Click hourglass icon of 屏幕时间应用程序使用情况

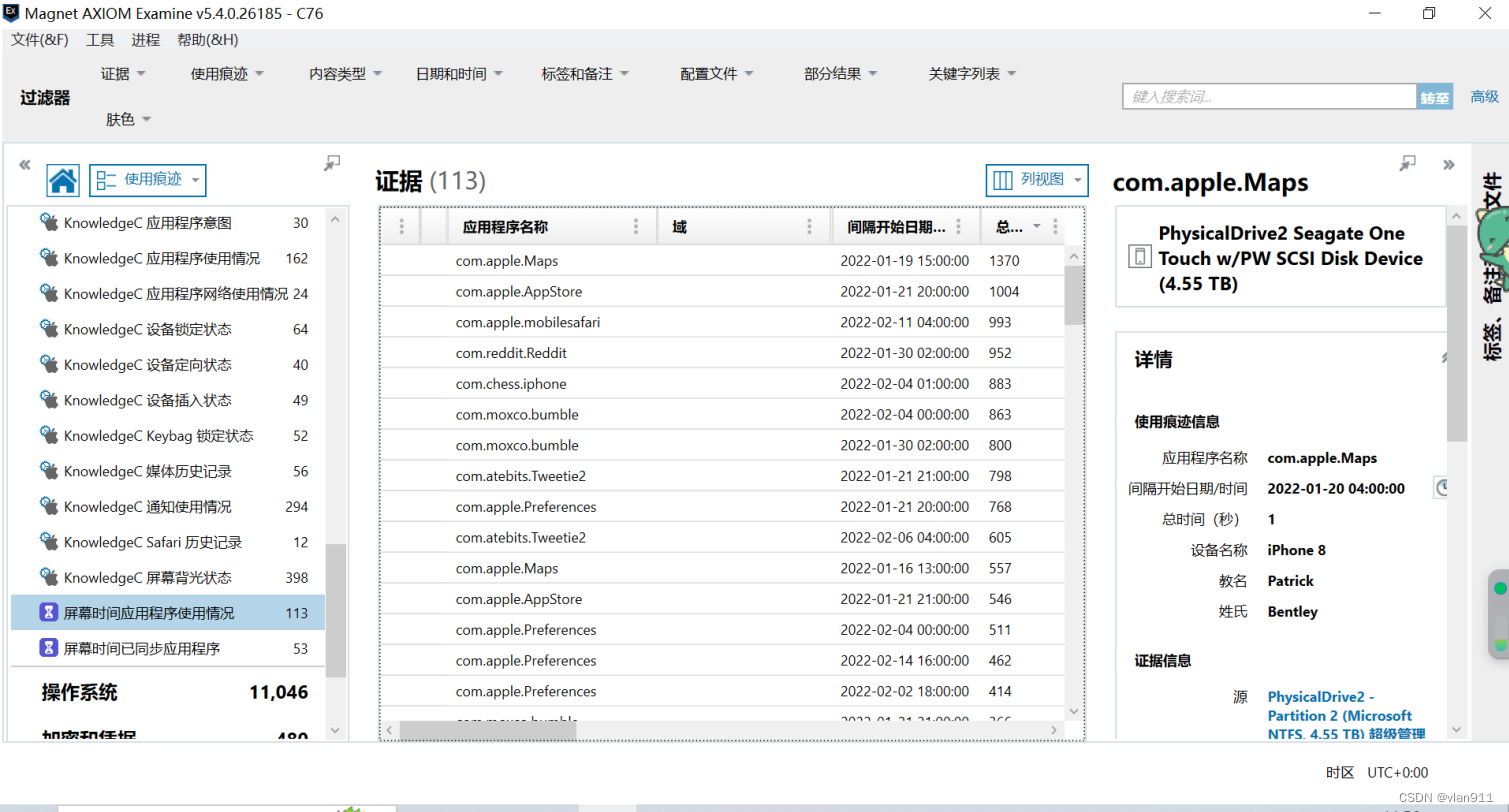coord(48,613)
